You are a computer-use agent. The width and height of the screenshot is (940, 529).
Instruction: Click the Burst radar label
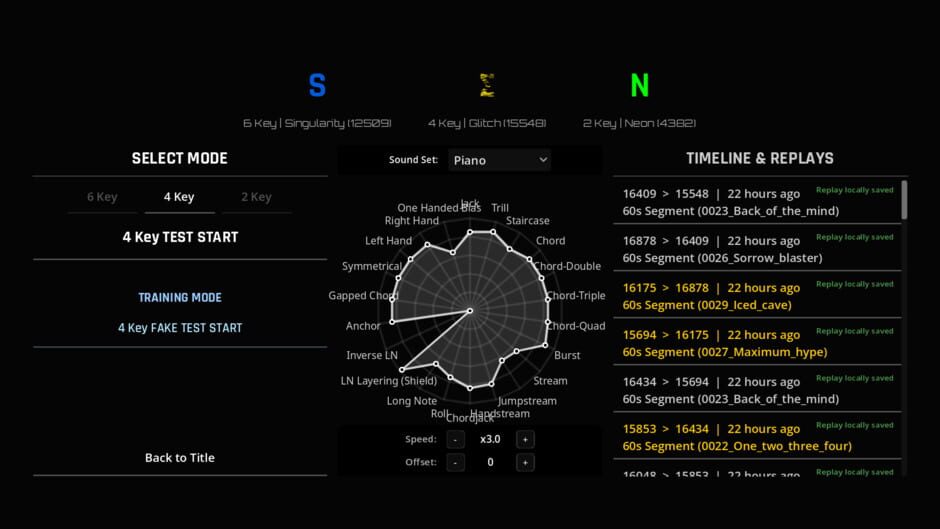point(567,355)
